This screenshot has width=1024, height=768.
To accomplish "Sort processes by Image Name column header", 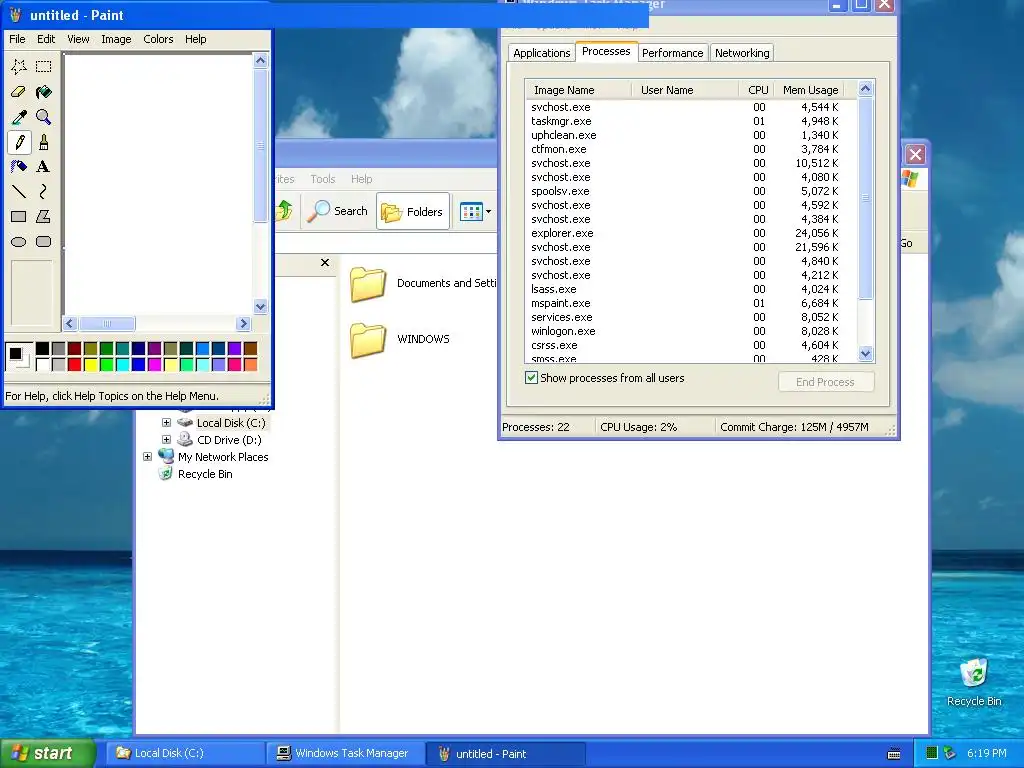I will 579,90.
